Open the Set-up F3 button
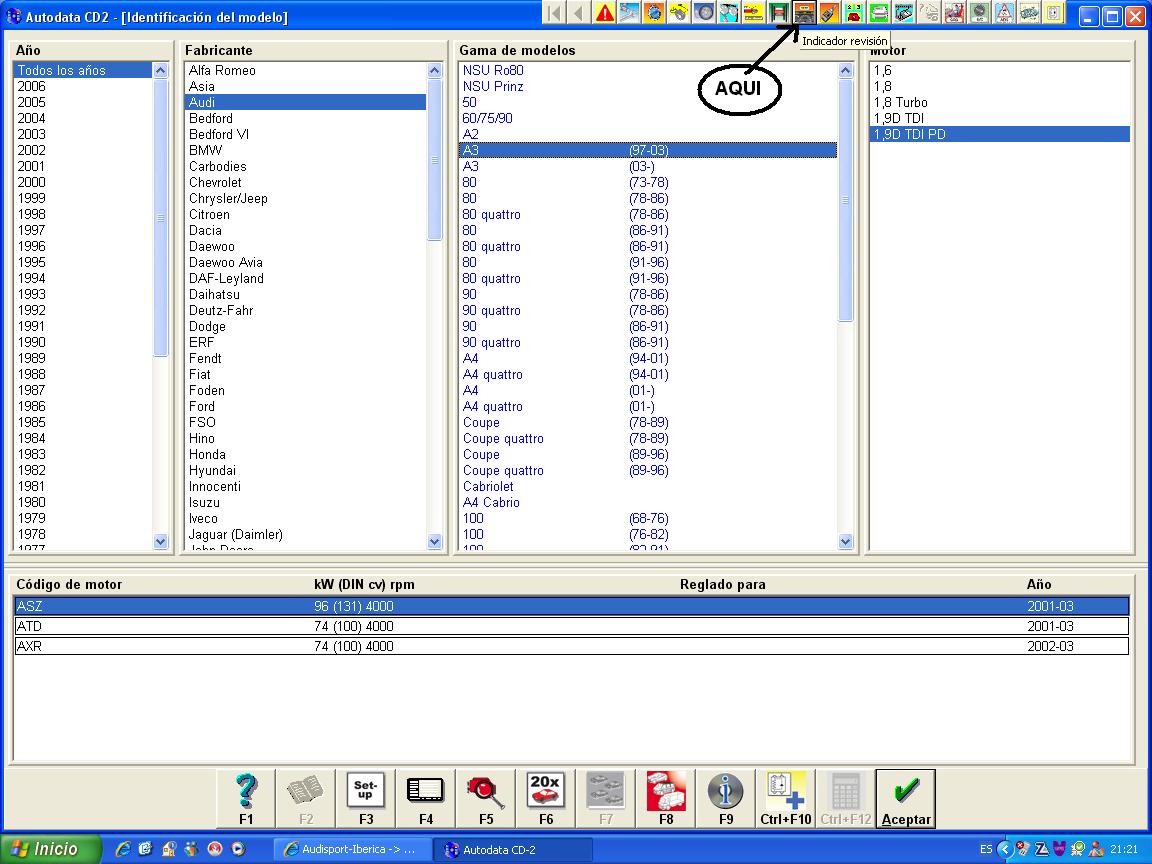1152x864 pixels. (x=366, y=799)
